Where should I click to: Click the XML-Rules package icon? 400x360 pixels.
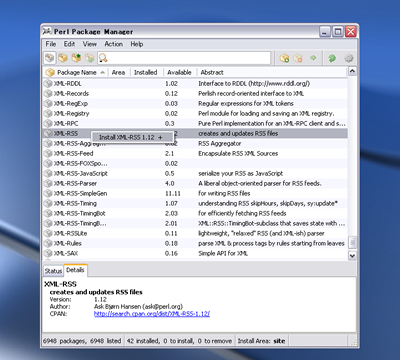48,243
